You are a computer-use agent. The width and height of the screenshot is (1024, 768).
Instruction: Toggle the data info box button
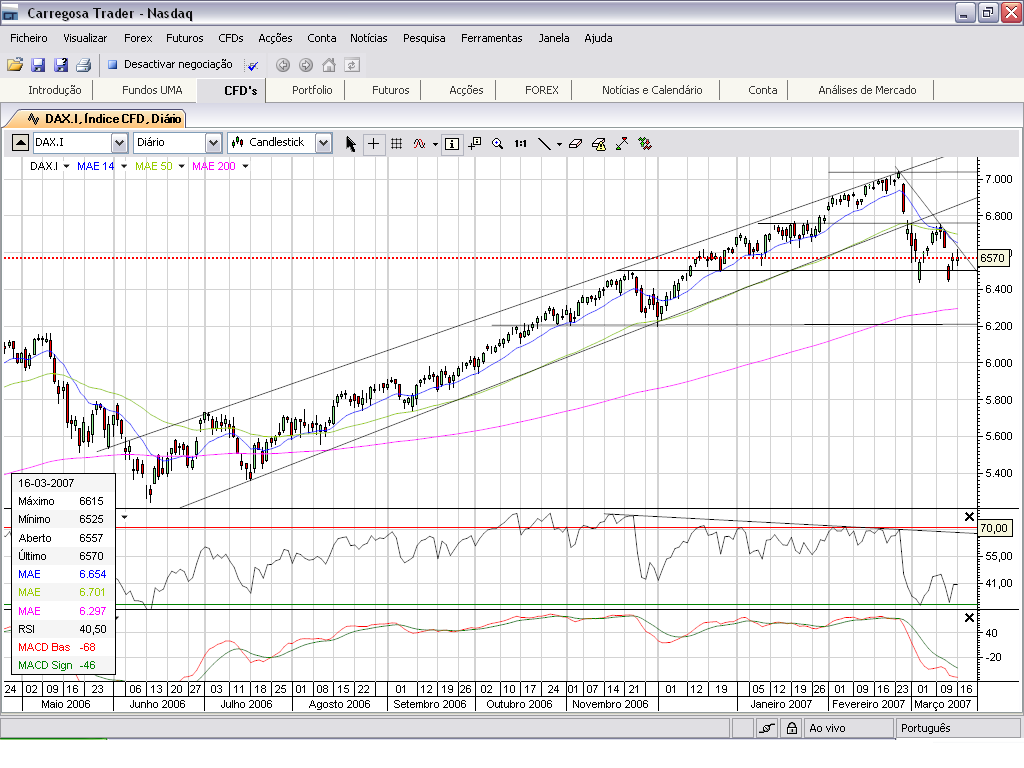452,143
